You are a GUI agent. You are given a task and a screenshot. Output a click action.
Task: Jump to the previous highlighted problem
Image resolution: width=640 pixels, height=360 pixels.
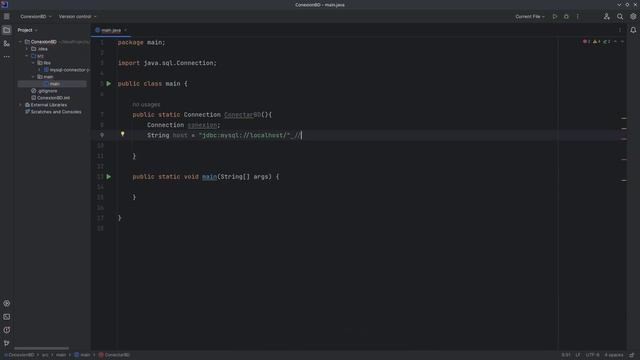pos(616,42)
